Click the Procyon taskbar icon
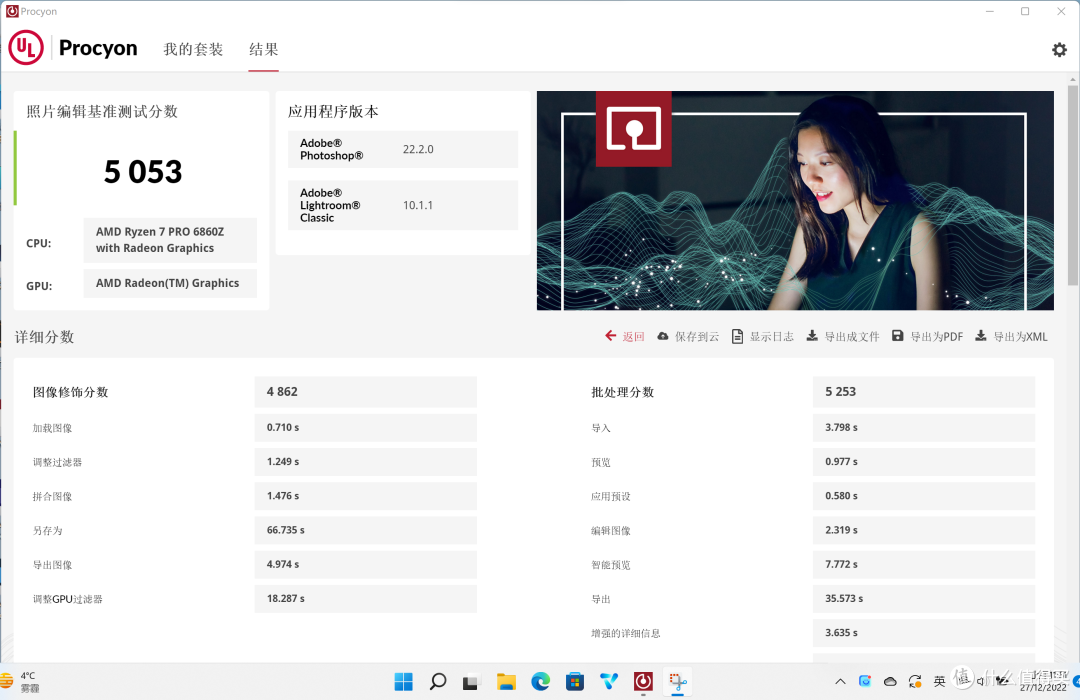Image resolution: width=1080 pixels, height=700 pixels. pyautogui.click(x=643, y=681)
